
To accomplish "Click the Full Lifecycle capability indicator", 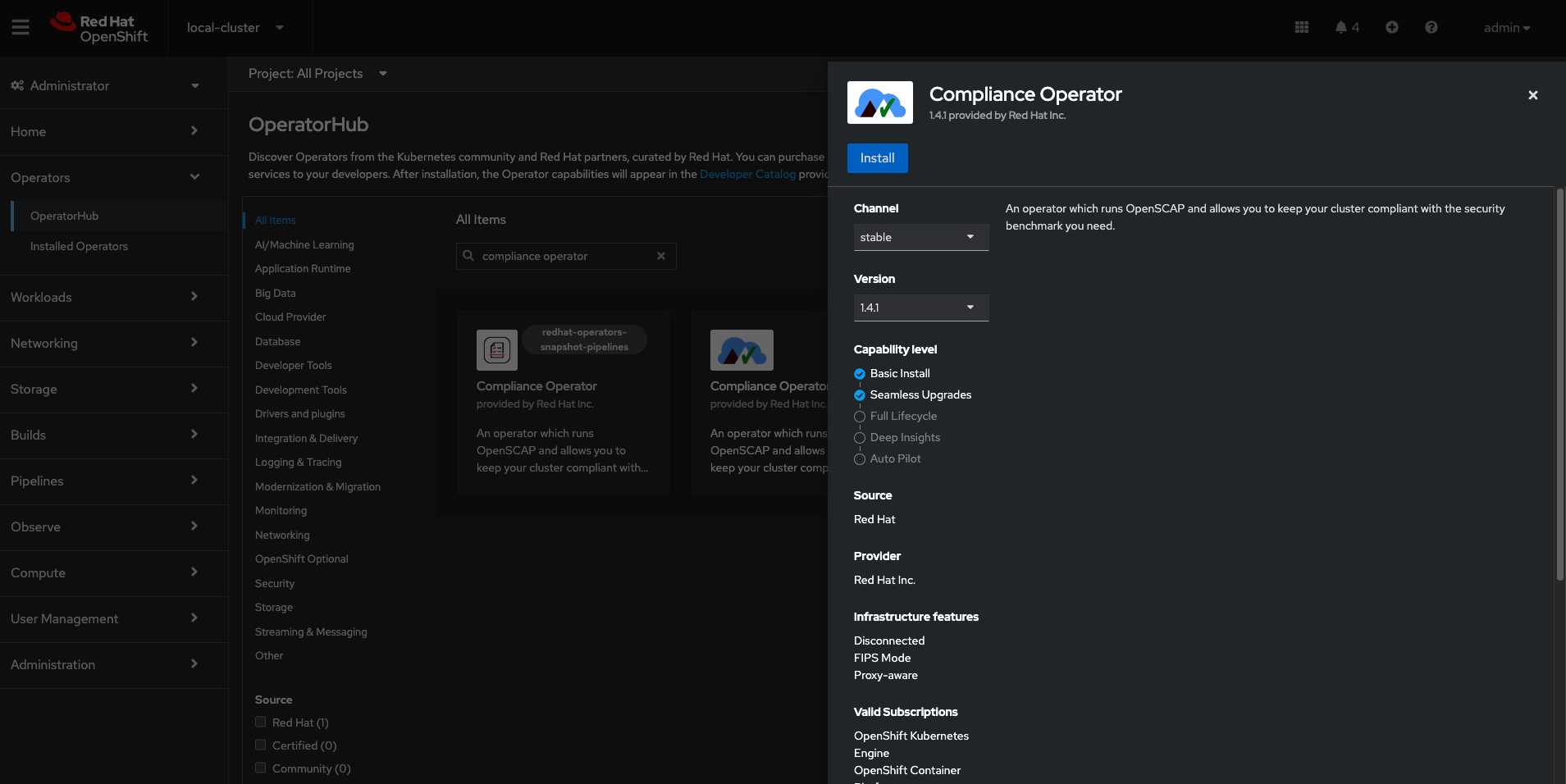I will coord(860,417).
